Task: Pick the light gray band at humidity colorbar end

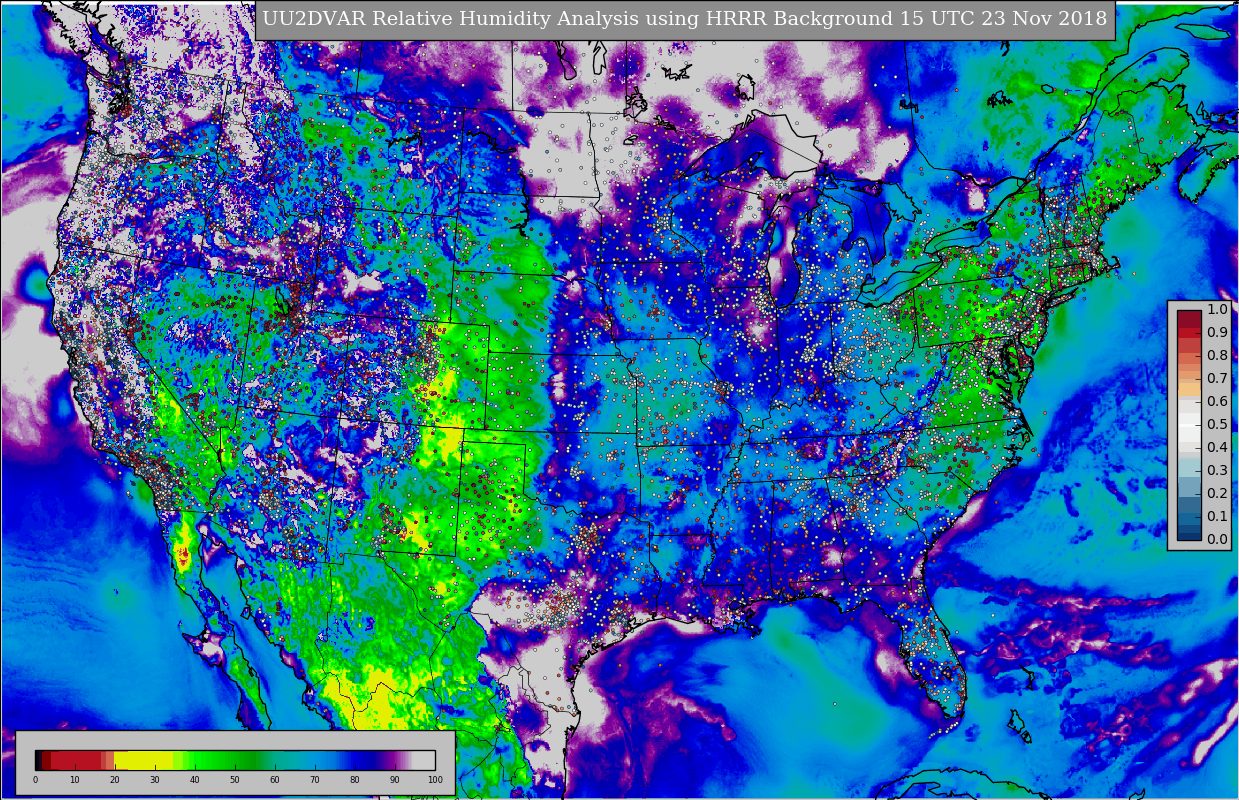Action: pyautogui.click(x=423, y=760)
